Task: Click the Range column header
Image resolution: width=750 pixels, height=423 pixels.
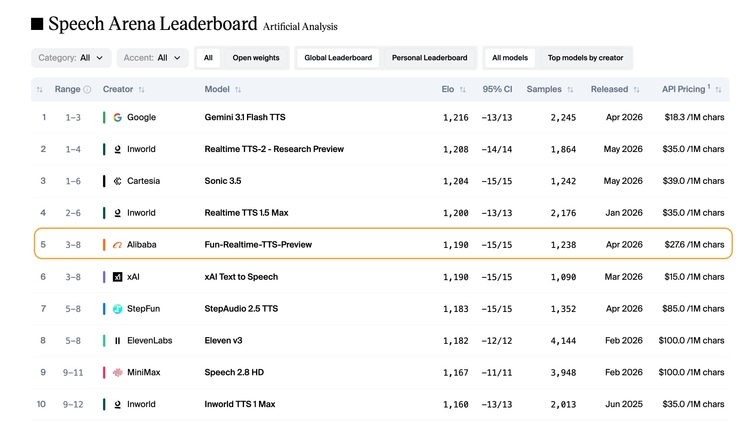Action: (67, 89)
